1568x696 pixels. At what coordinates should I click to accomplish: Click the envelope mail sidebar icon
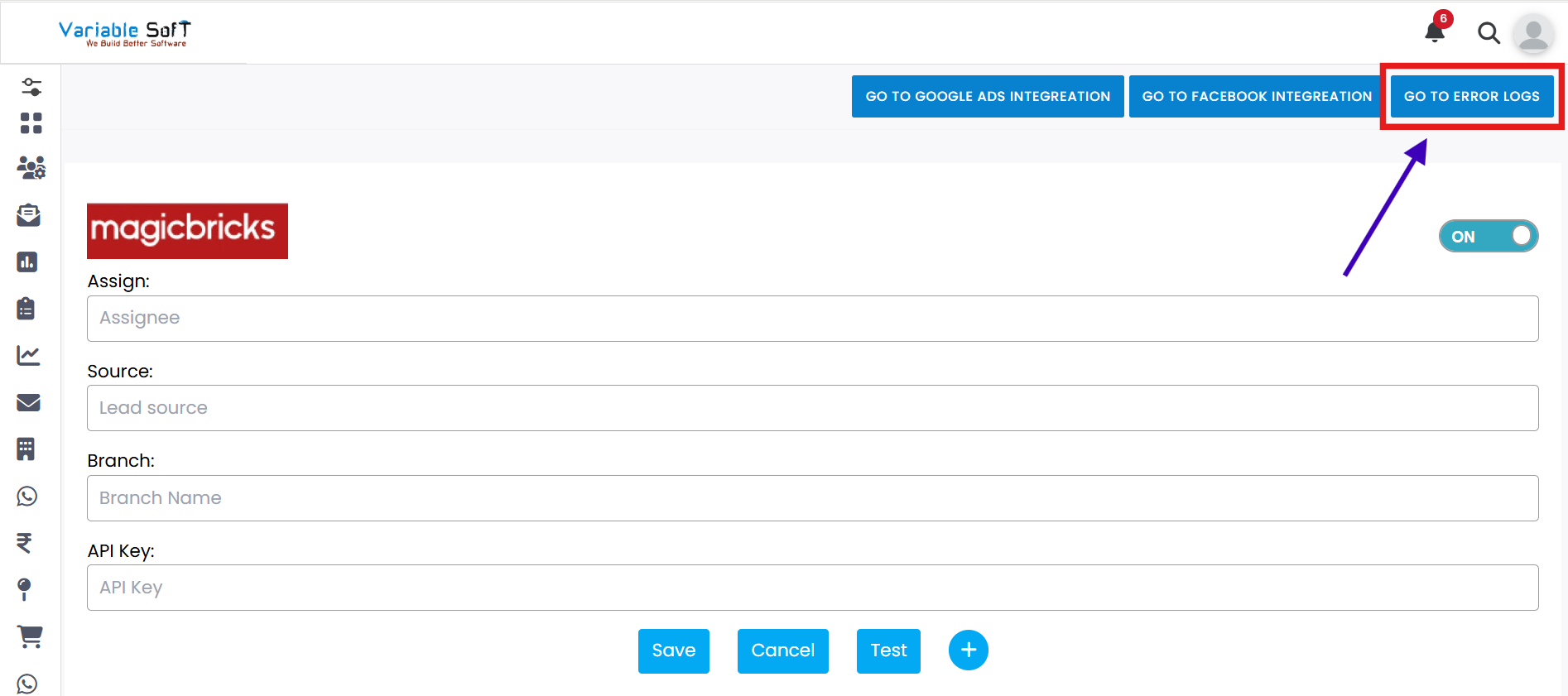(28, 403)
